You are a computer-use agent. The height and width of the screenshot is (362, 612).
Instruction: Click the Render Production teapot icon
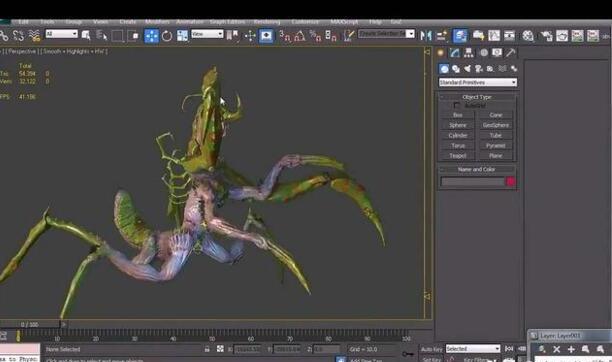tap(578, 36)
